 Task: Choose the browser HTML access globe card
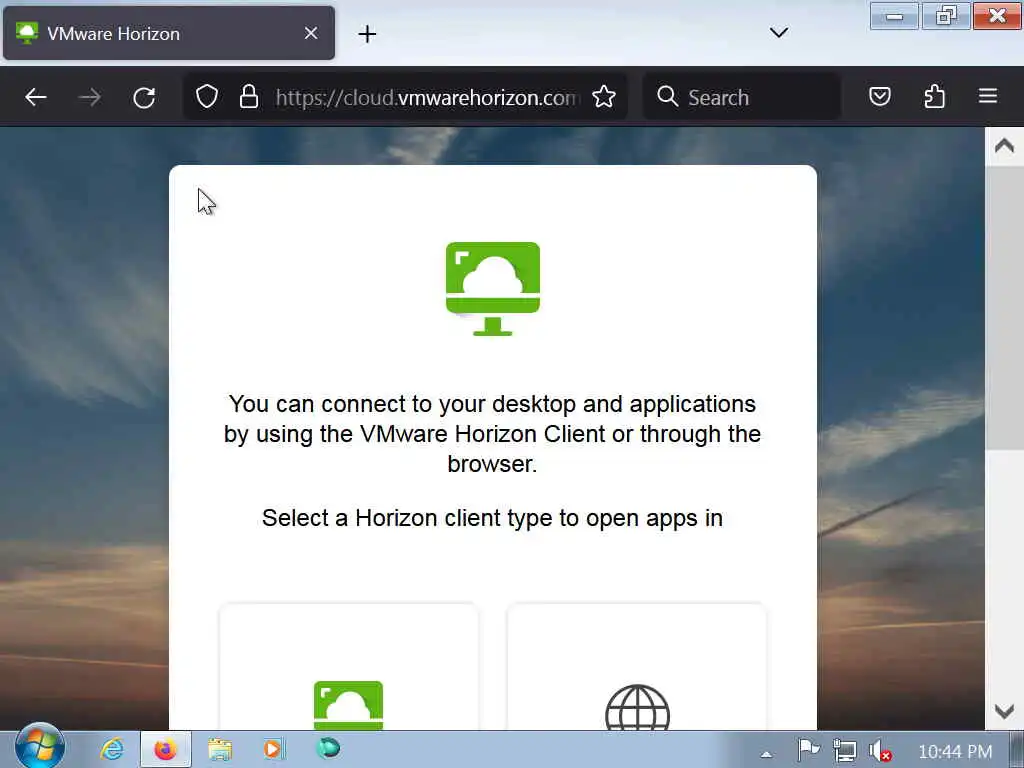click(636, 666)
